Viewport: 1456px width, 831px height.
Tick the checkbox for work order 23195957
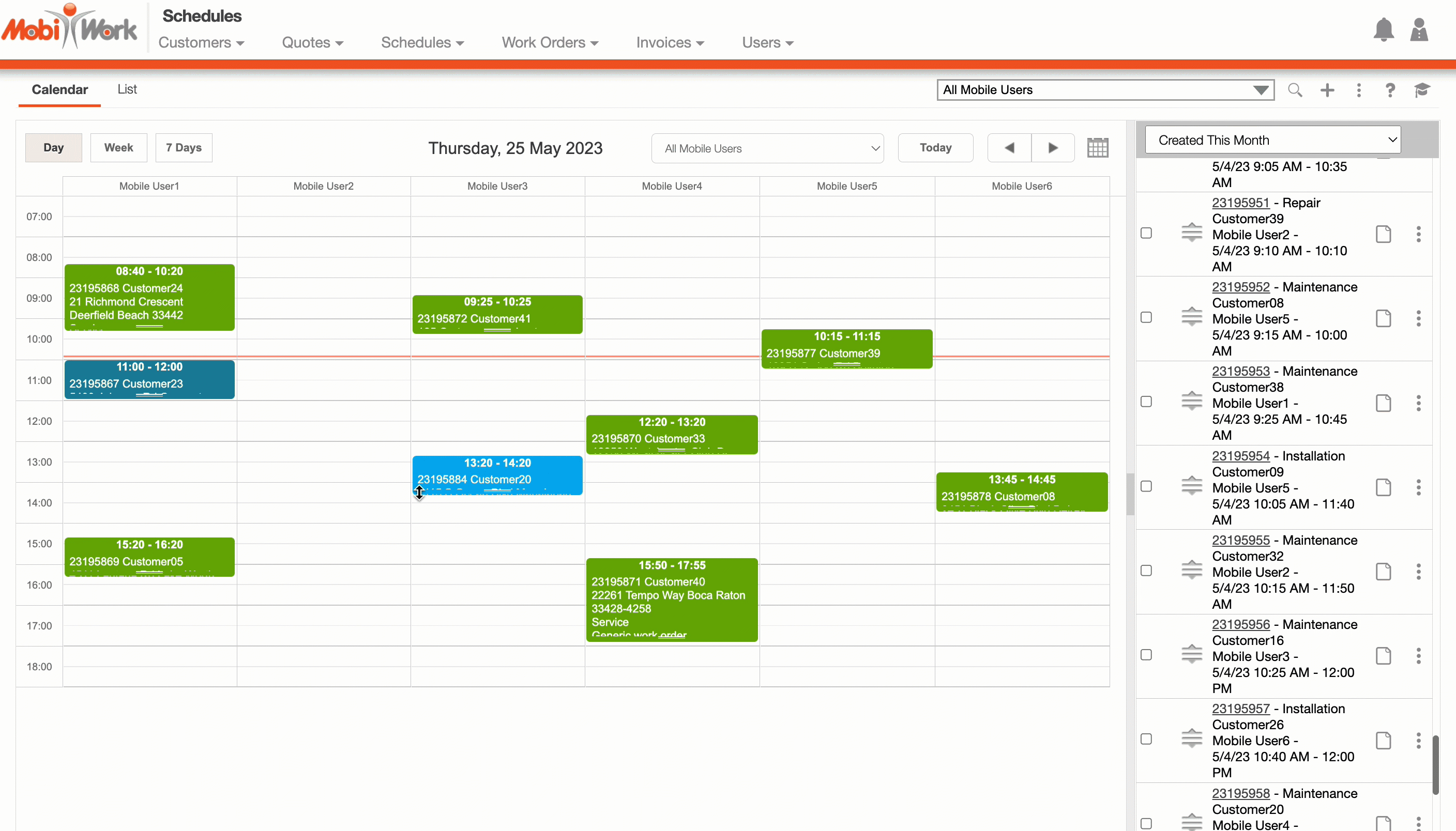click(x=1146, y=740)
